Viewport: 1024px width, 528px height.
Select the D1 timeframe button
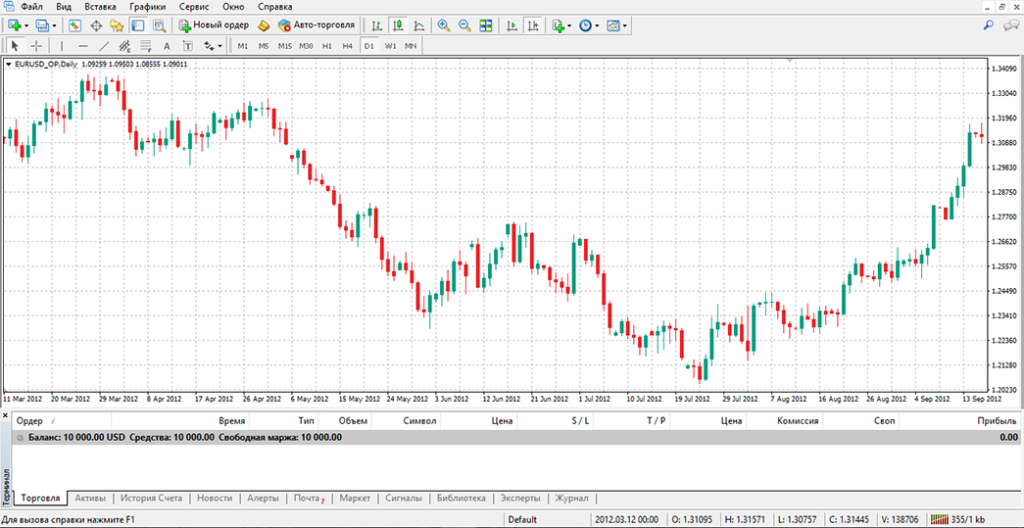pos(369,46)
